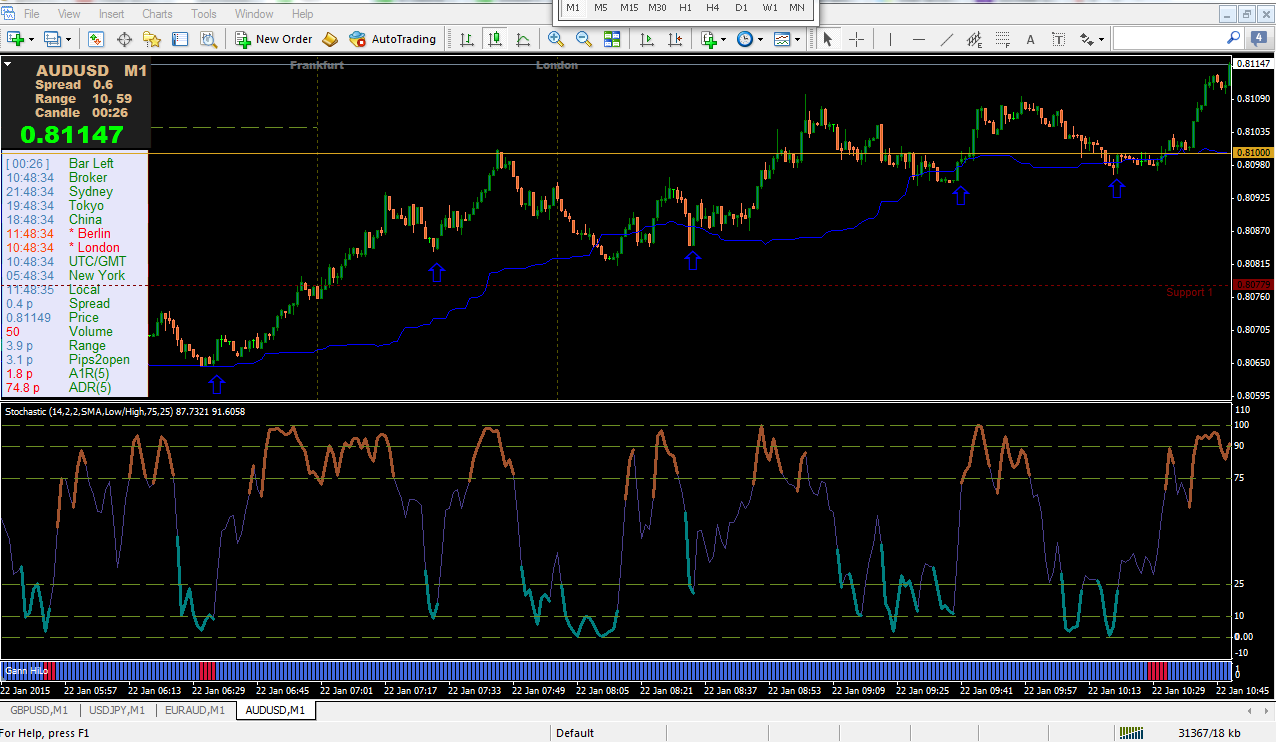Launch the Strategy Tester icon

208,39
